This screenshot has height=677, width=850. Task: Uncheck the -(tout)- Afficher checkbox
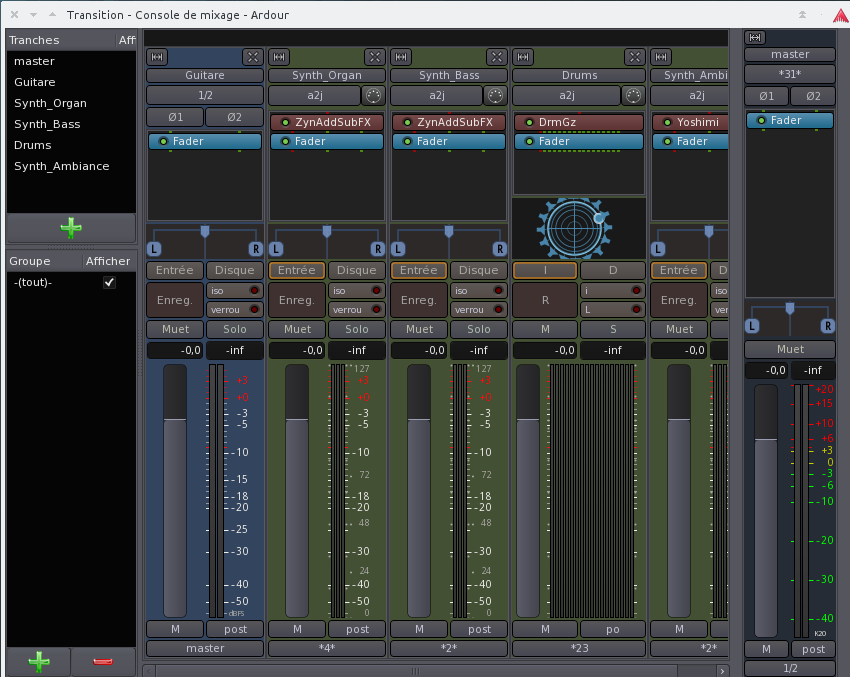click(x=110, y=283)
